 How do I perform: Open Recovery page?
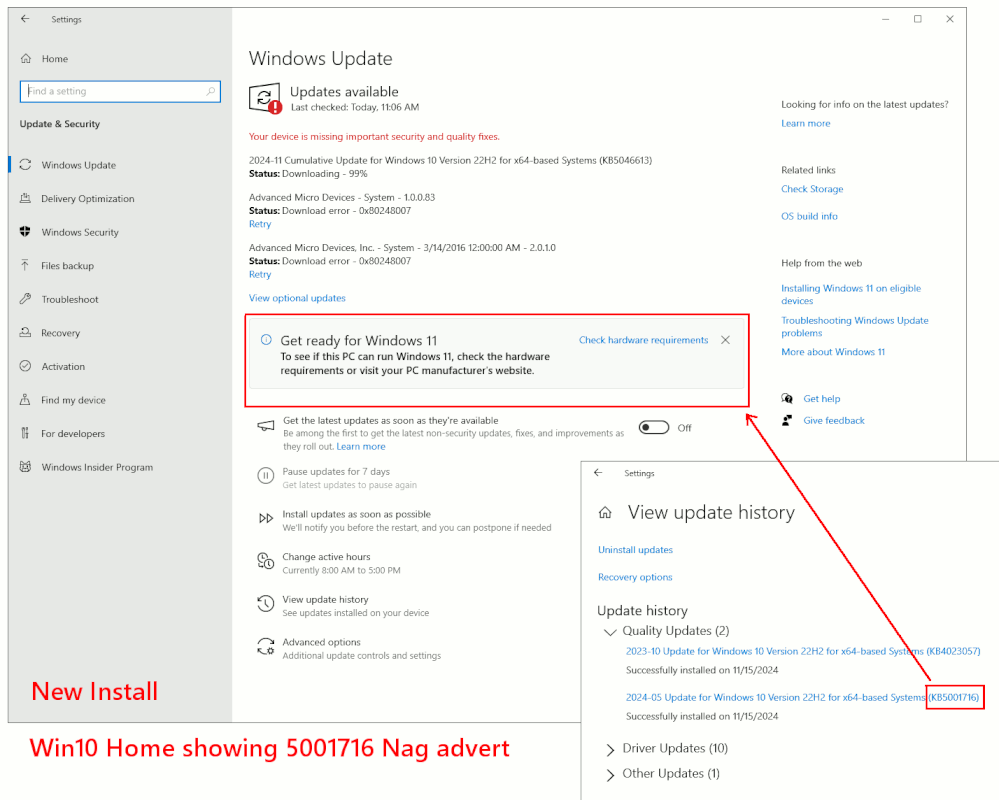61,333
